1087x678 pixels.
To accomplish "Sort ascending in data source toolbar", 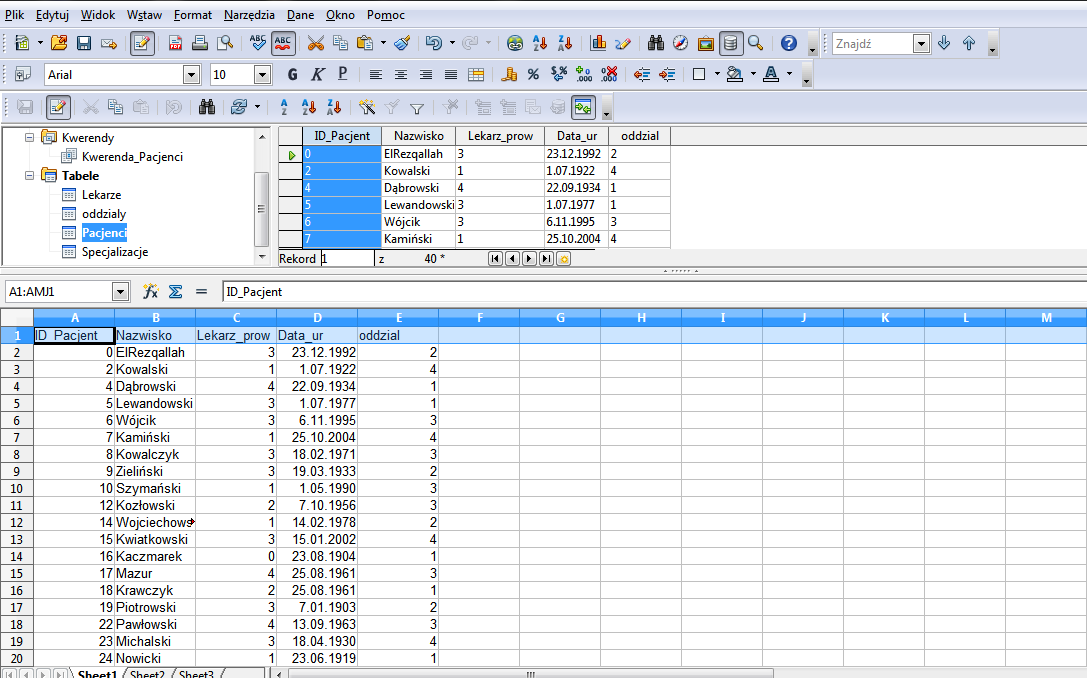I will point(309,107).
